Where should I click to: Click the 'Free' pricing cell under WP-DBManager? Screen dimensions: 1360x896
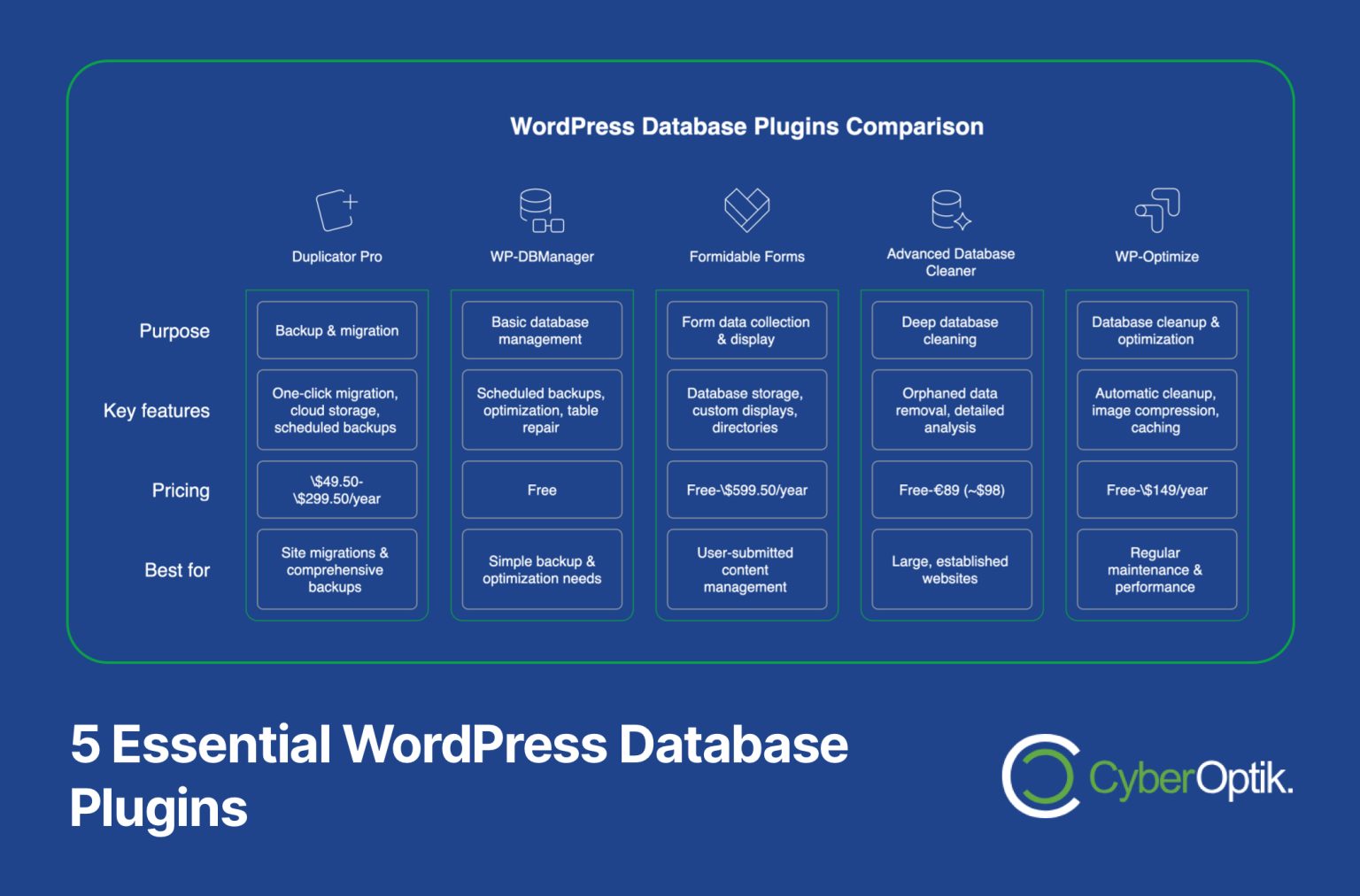tap(541, 490)
